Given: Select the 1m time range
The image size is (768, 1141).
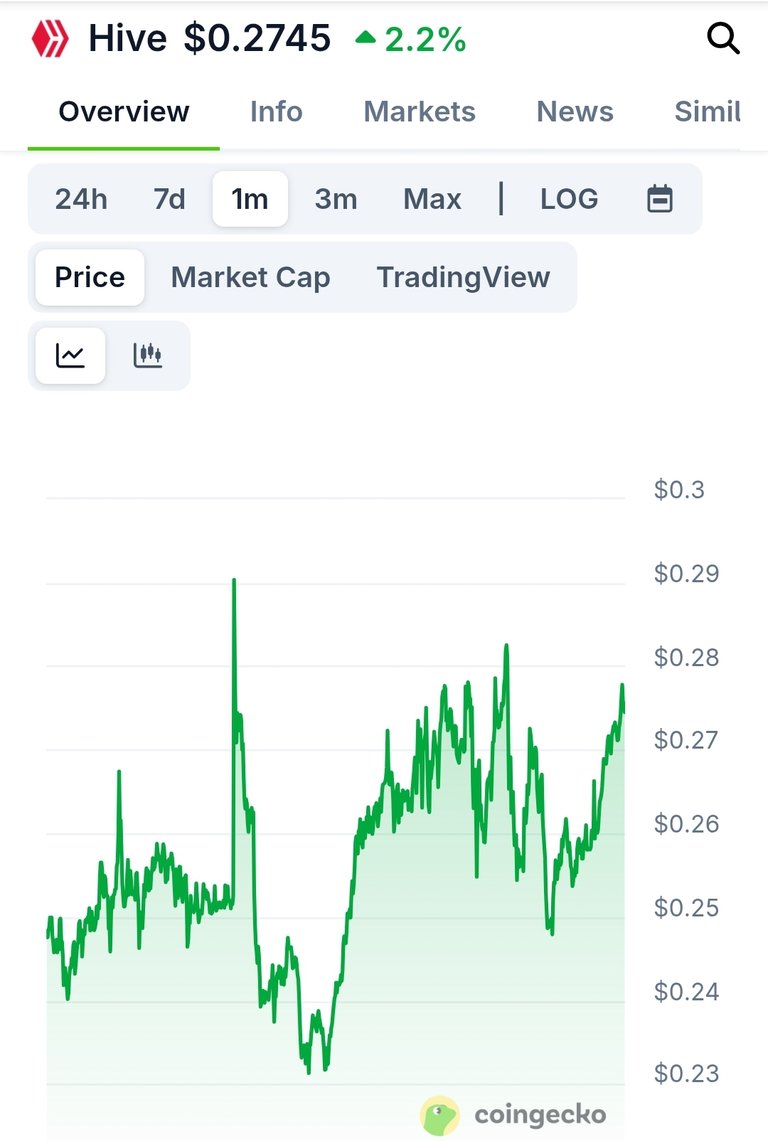Looking at the screenshot, I should [250, 199].
